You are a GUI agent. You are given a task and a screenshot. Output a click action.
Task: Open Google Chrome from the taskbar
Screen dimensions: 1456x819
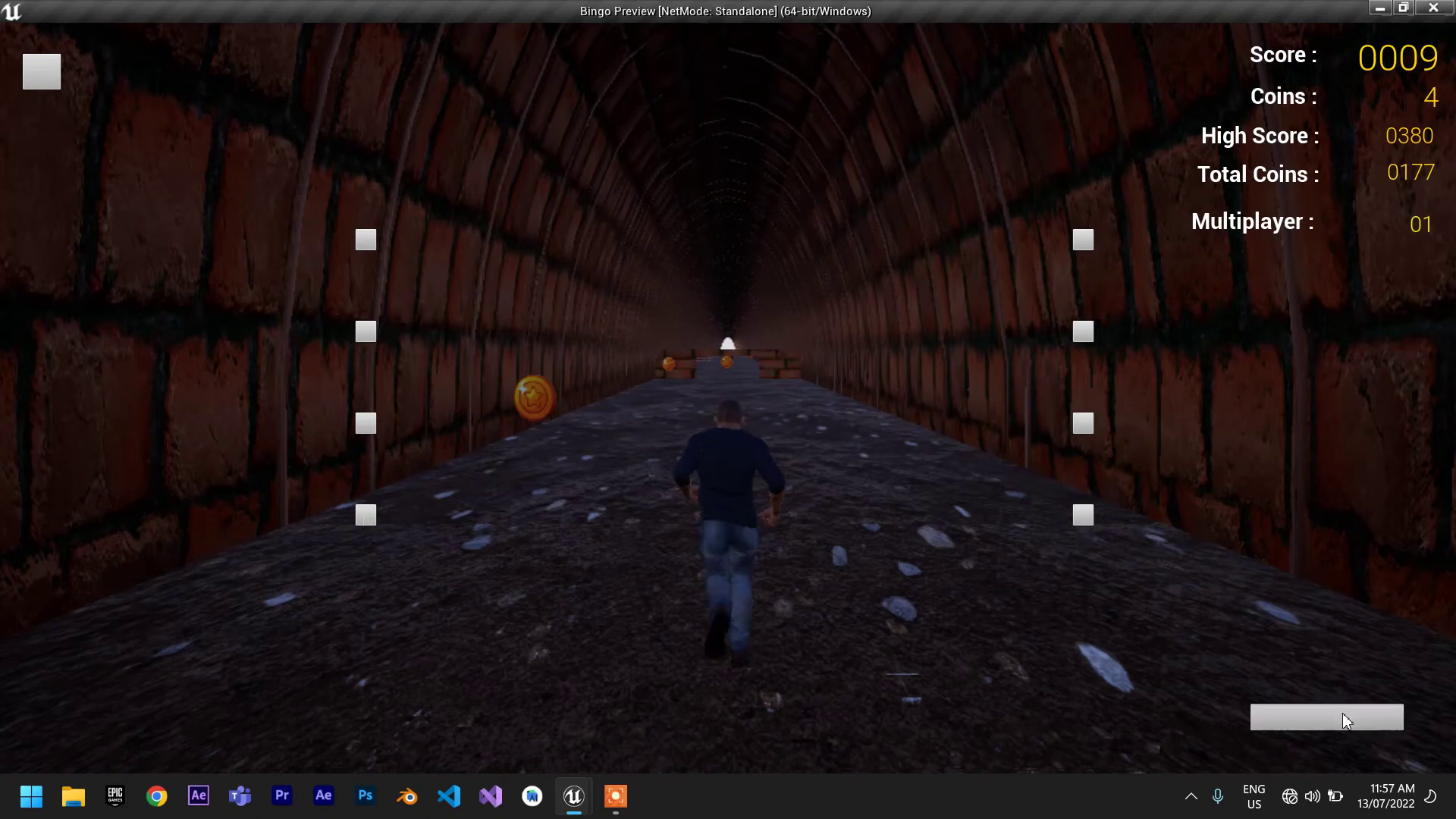click(x=157, y=795)
